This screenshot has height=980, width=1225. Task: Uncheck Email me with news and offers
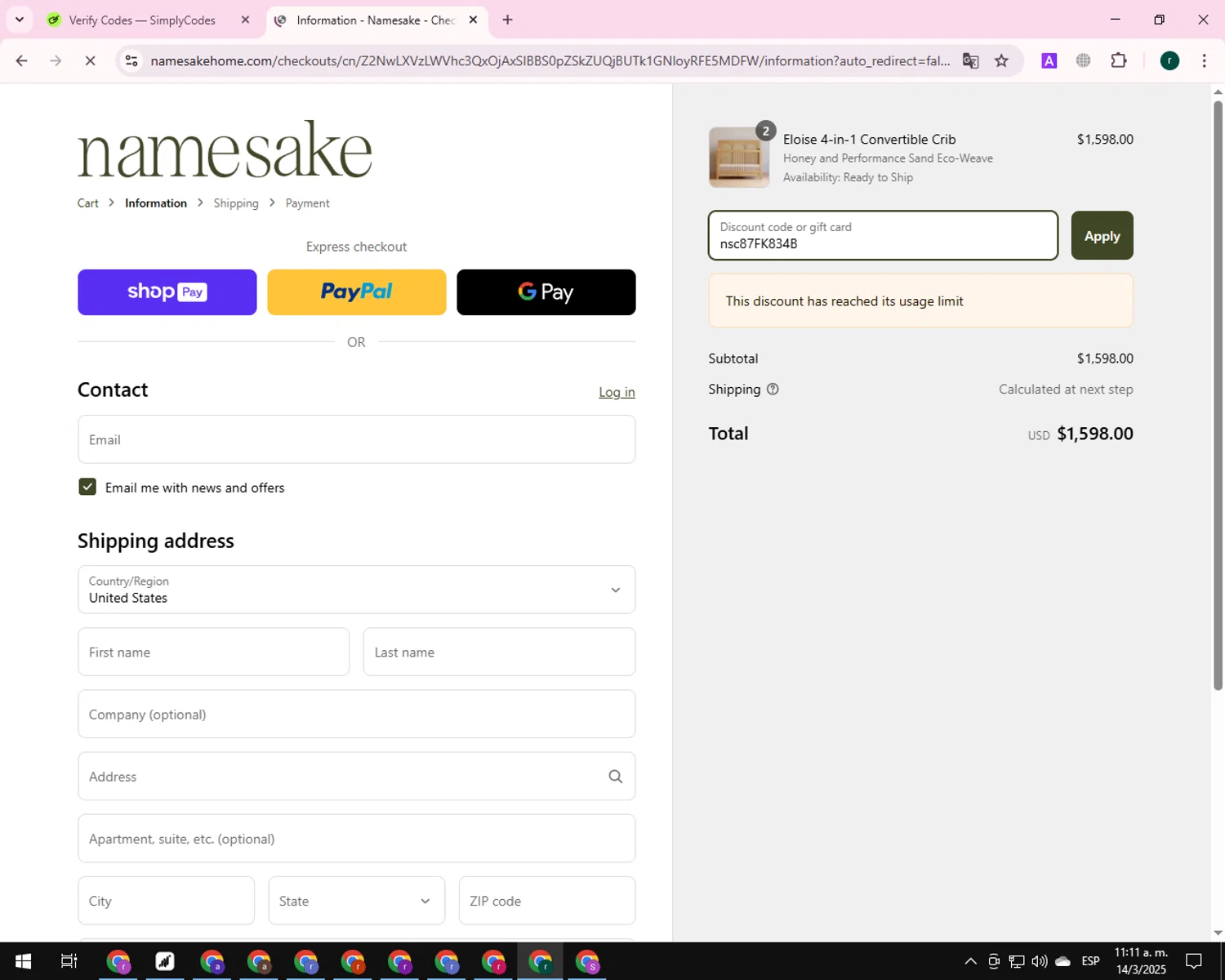[87, 487]
